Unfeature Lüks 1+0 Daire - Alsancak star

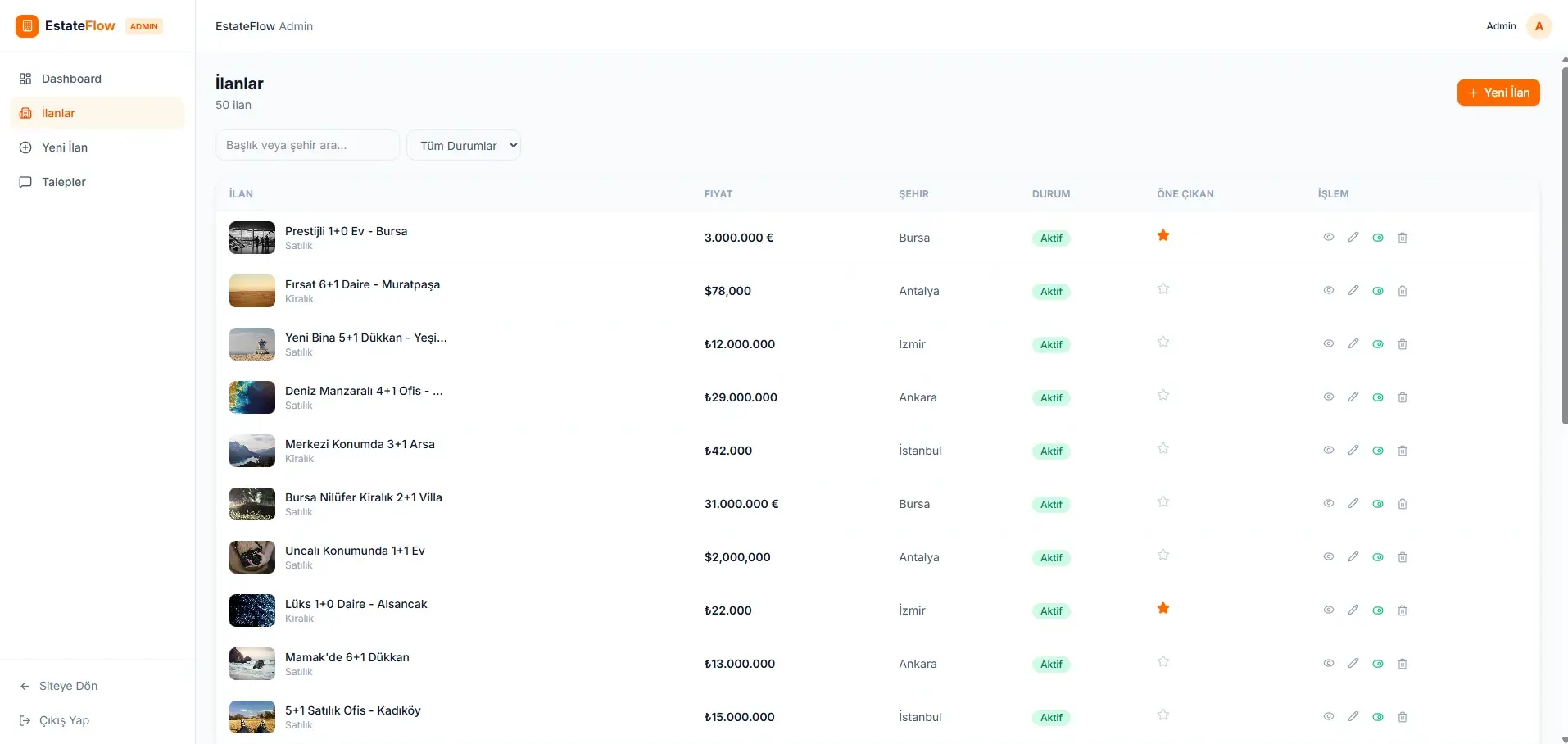1163,609
